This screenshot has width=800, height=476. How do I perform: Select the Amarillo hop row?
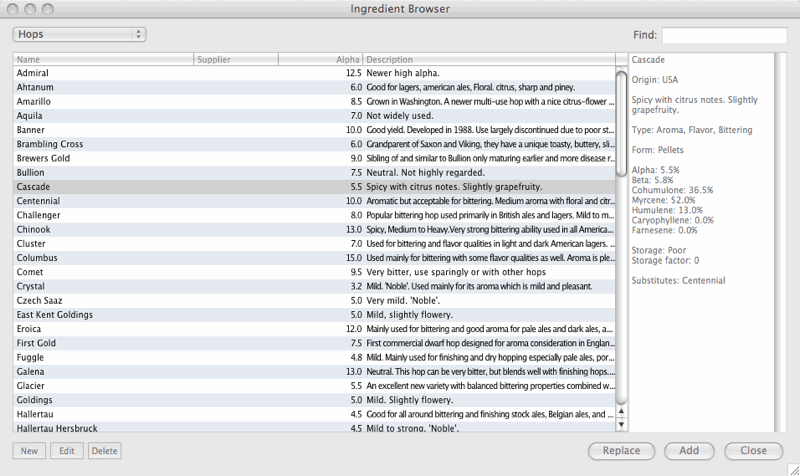tap(314, 102)
